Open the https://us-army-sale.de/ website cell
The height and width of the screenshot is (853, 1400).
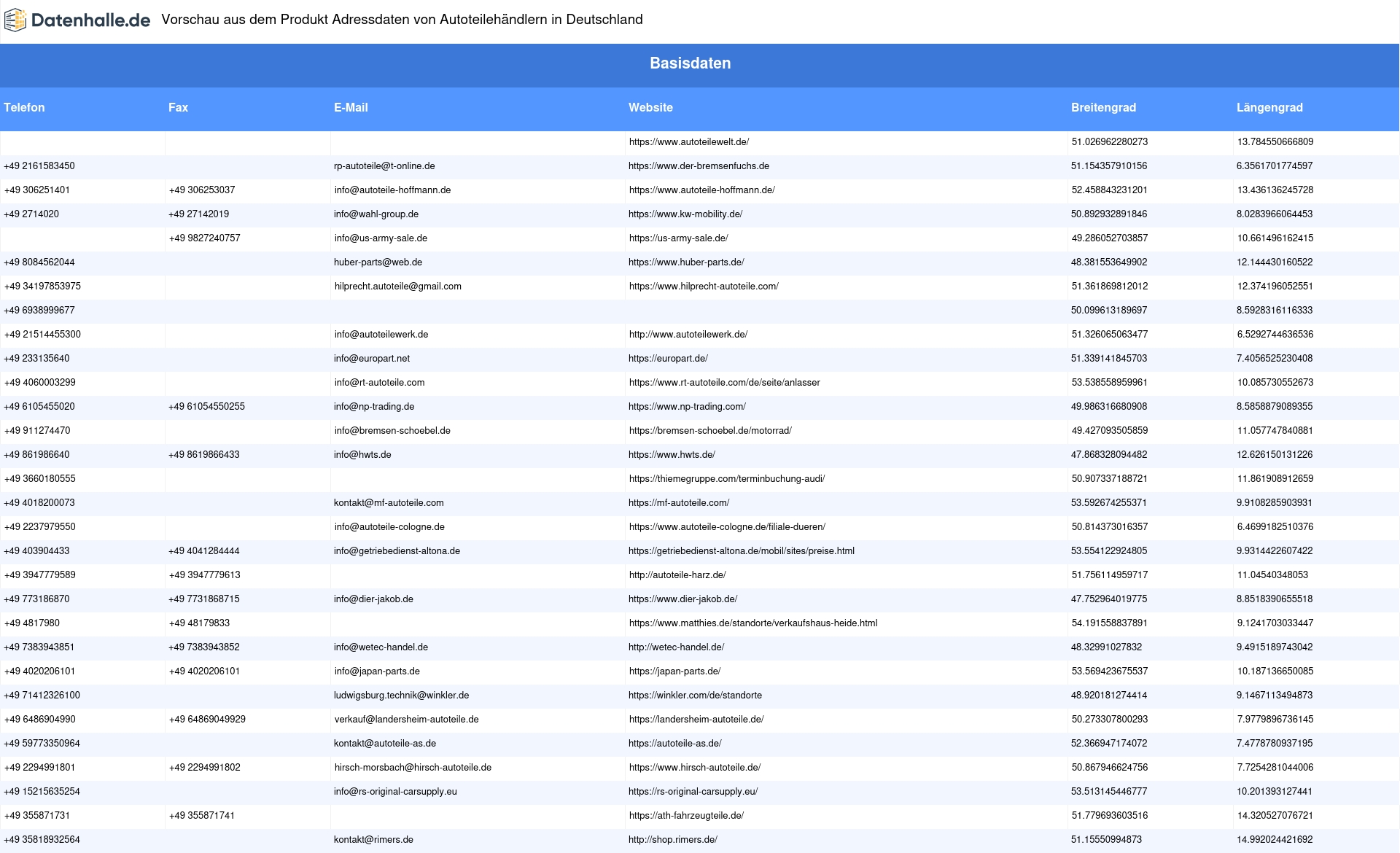click(678, 238)
